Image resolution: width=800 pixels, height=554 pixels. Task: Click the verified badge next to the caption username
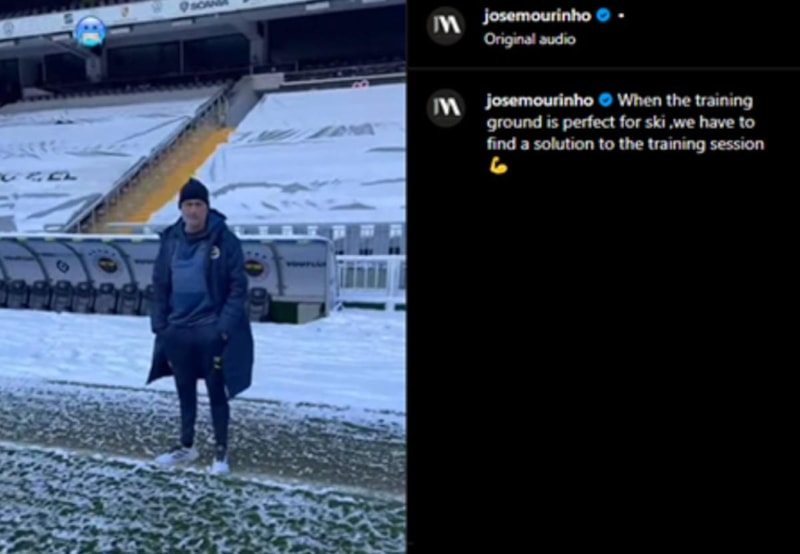point(606,100)
